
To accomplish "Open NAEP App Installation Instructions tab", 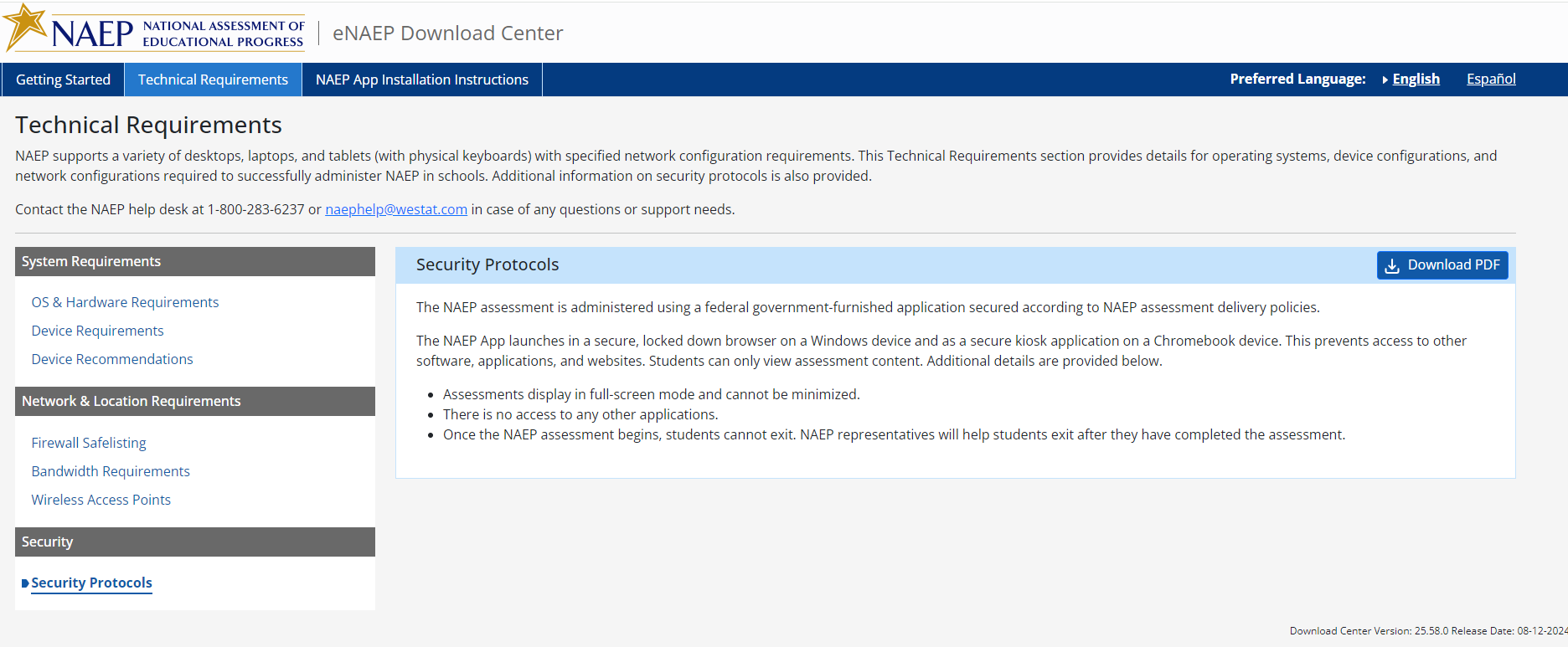I will [x=421, y=80].
